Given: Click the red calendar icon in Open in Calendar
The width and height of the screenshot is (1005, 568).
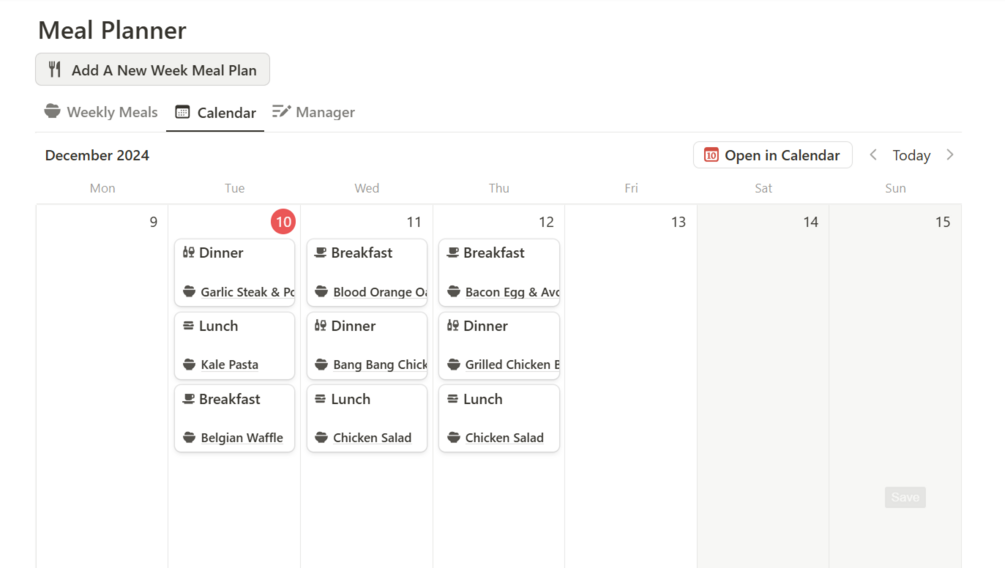Looking at the screenshot, I should 711,155.
